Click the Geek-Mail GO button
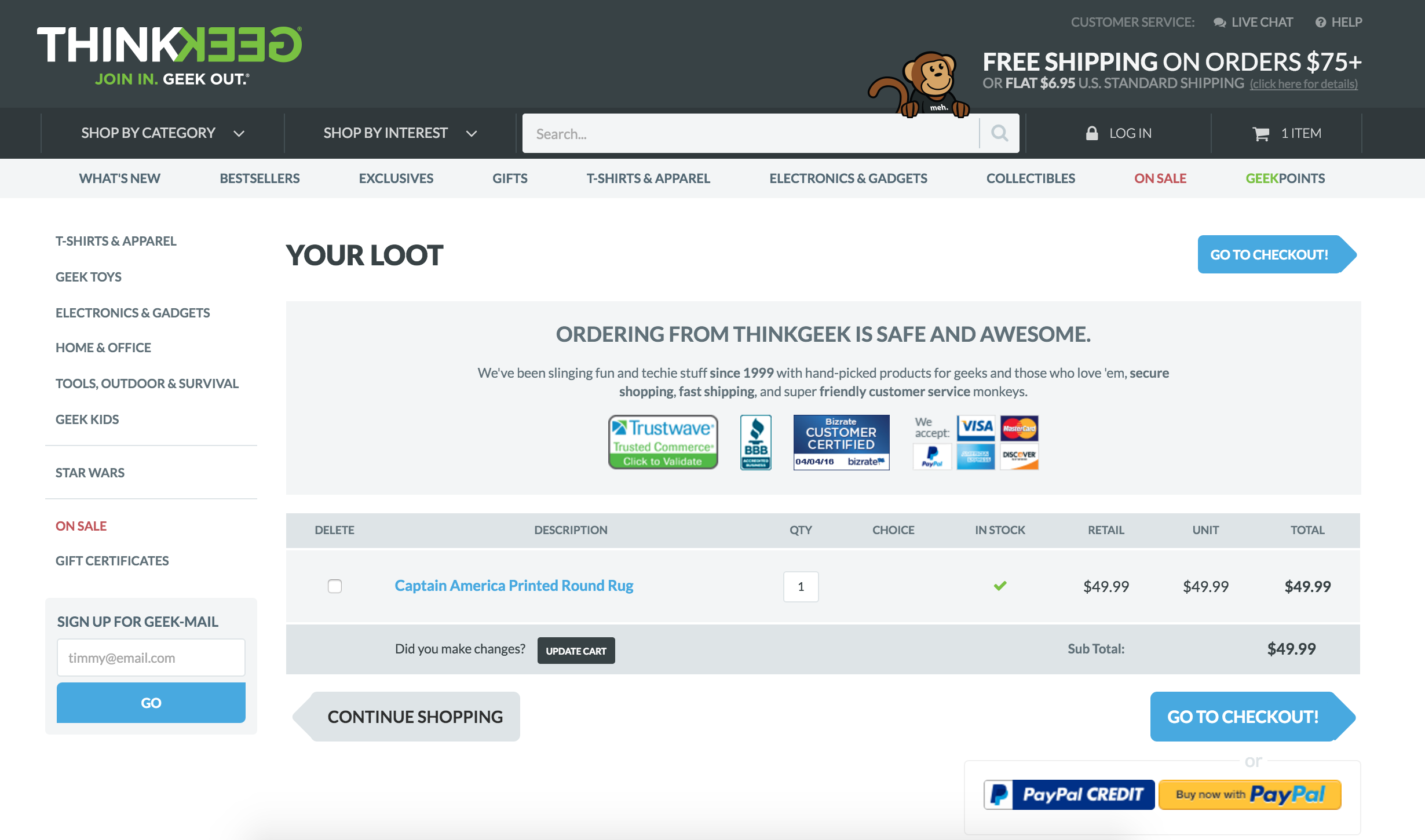Screen dimensions: 1425x840 click(x=151, y=703)
